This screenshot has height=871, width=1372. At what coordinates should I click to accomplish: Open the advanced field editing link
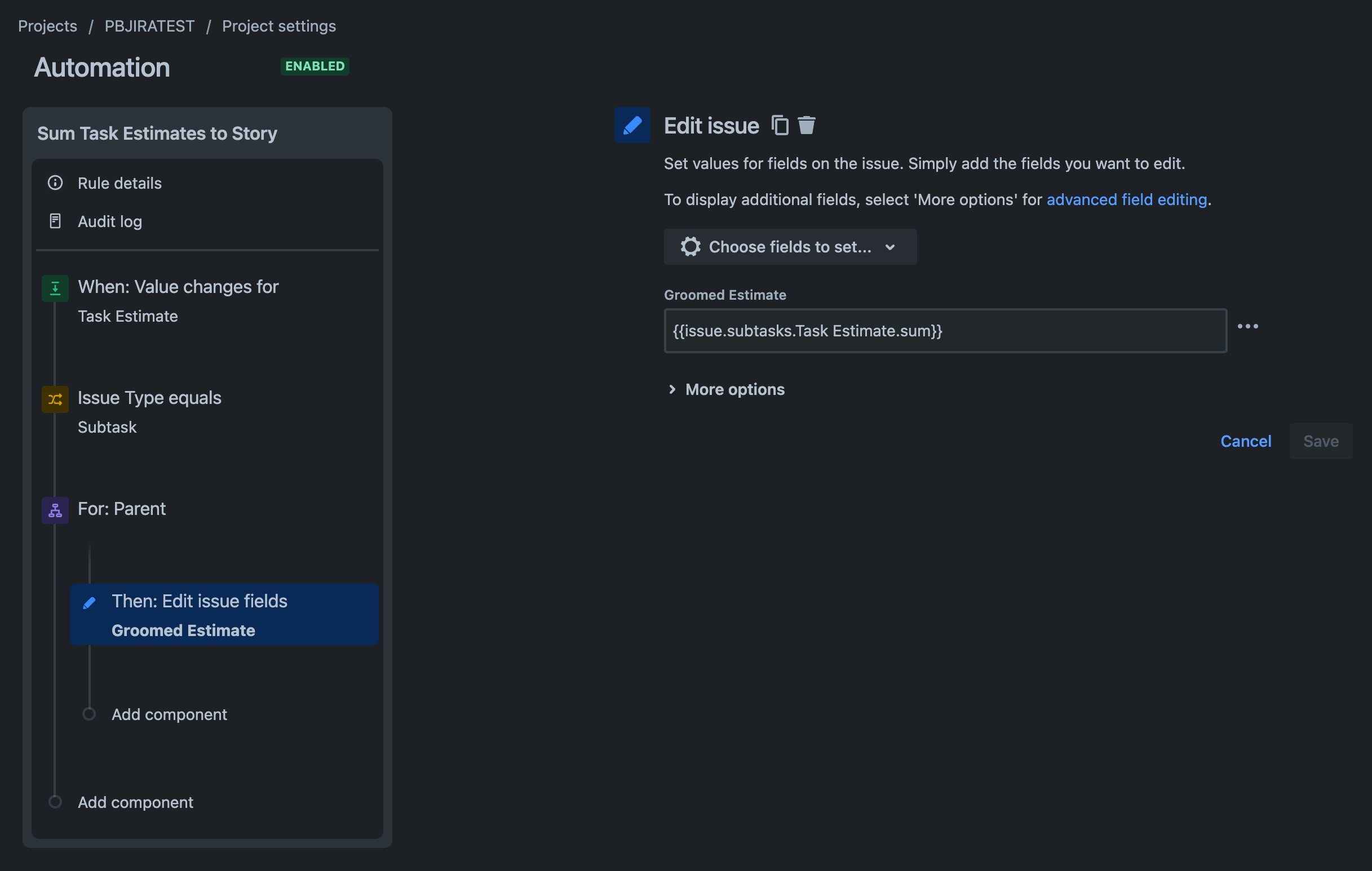(x=1126, y=199)
